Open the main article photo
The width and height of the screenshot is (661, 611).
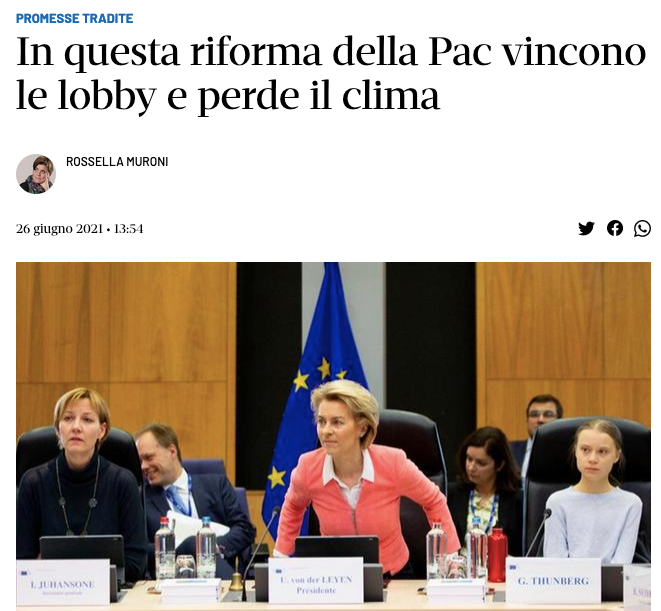click(x=333, y=436)
